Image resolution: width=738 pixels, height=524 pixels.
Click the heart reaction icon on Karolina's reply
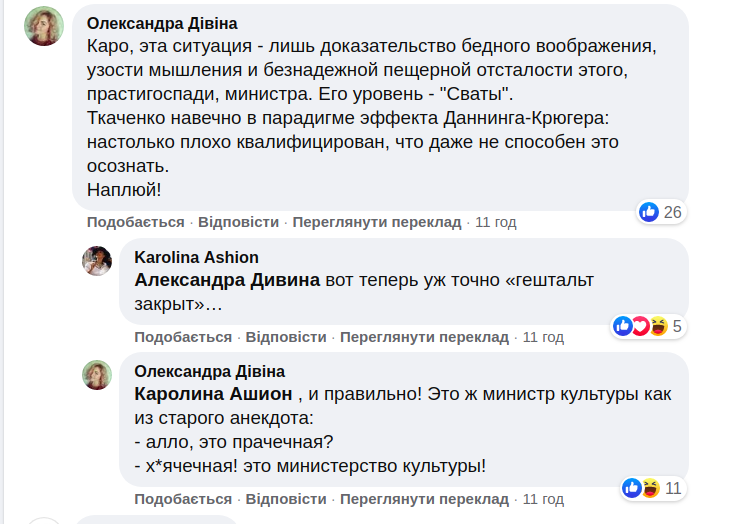[640, 326]
